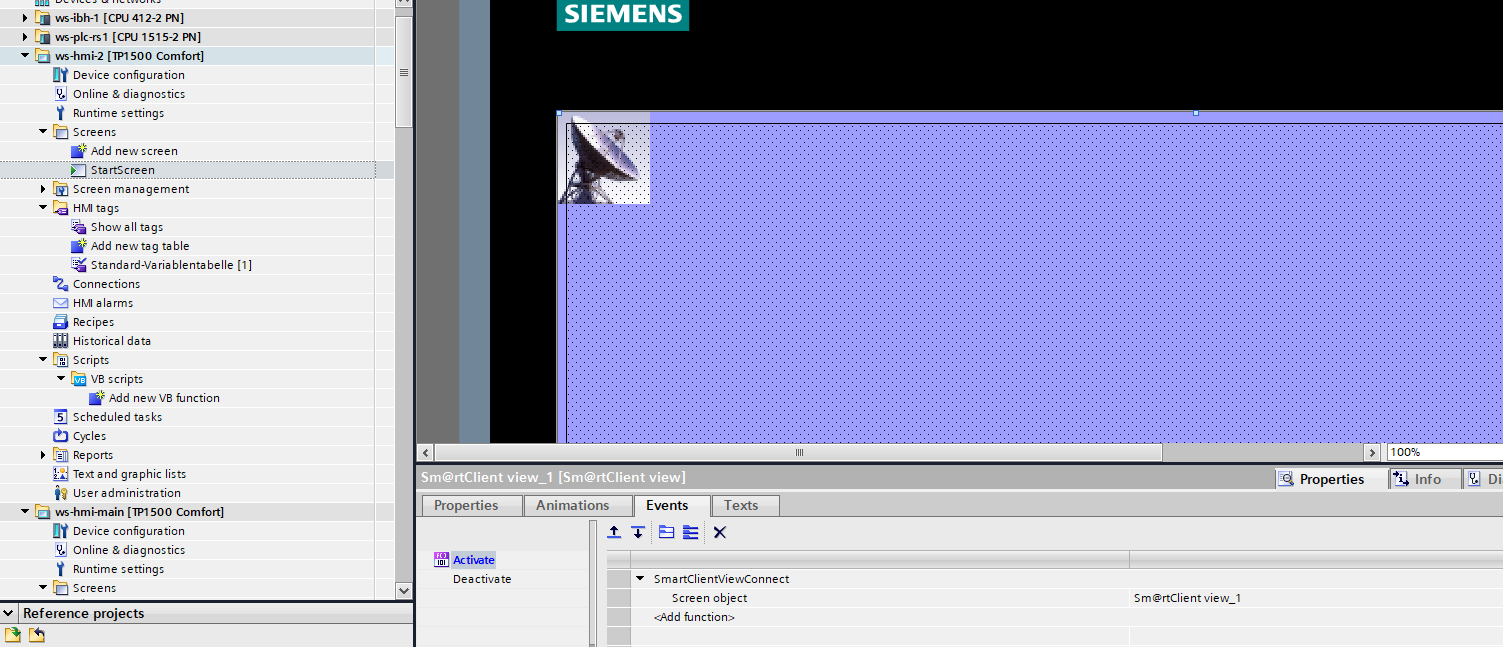The height and width of the screenshot is (647, 1503).
Task: Click the expand-all list icon in Events toolbar
Action: click(690, 532)
